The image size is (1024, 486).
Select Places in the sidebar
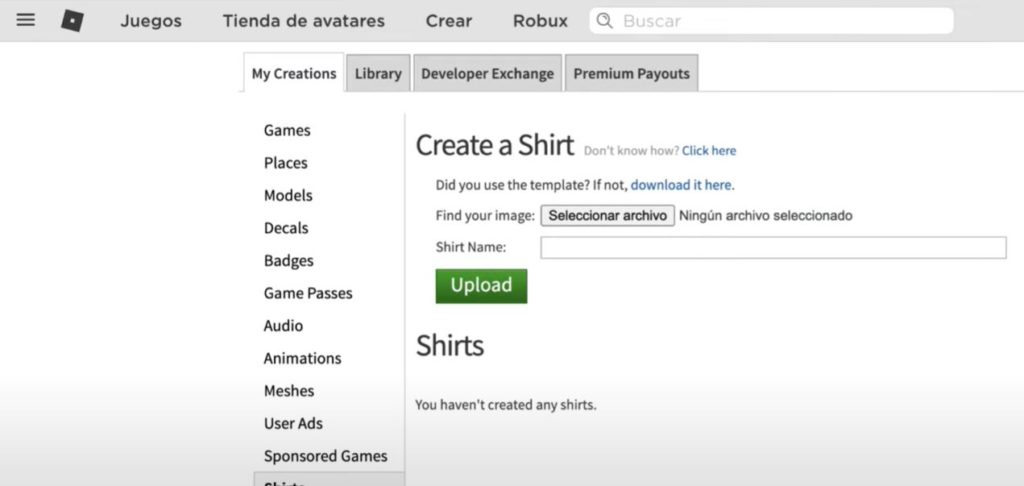tap(285, 163)
